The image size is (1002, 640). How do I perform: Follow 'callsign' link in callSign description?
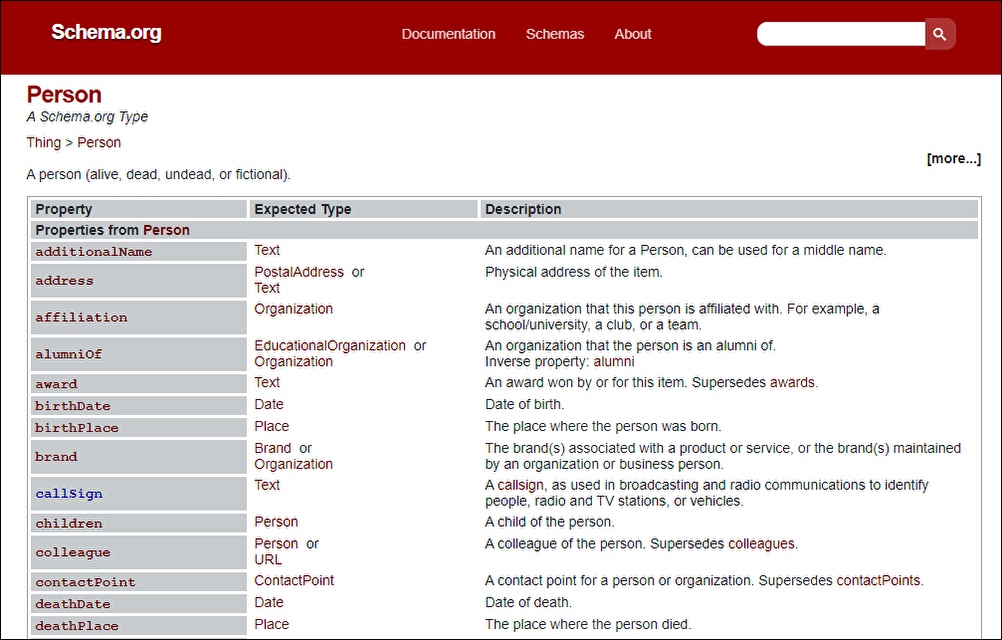(521, 485)
